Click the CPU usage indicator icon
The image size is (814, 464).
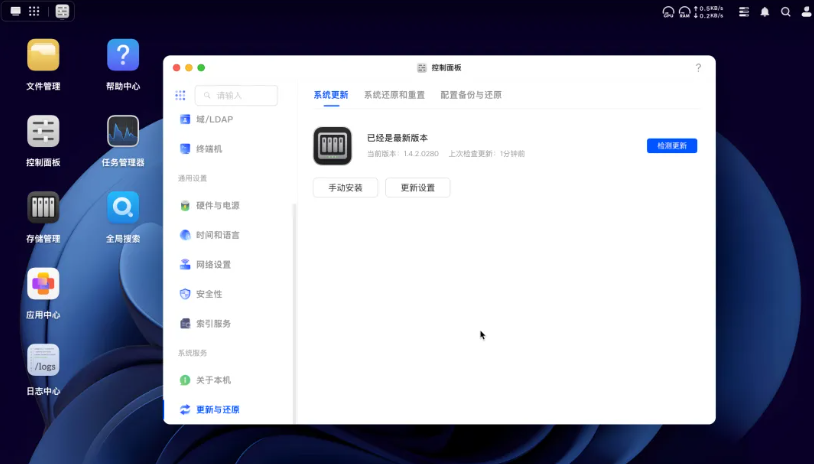tap(669, 12)
